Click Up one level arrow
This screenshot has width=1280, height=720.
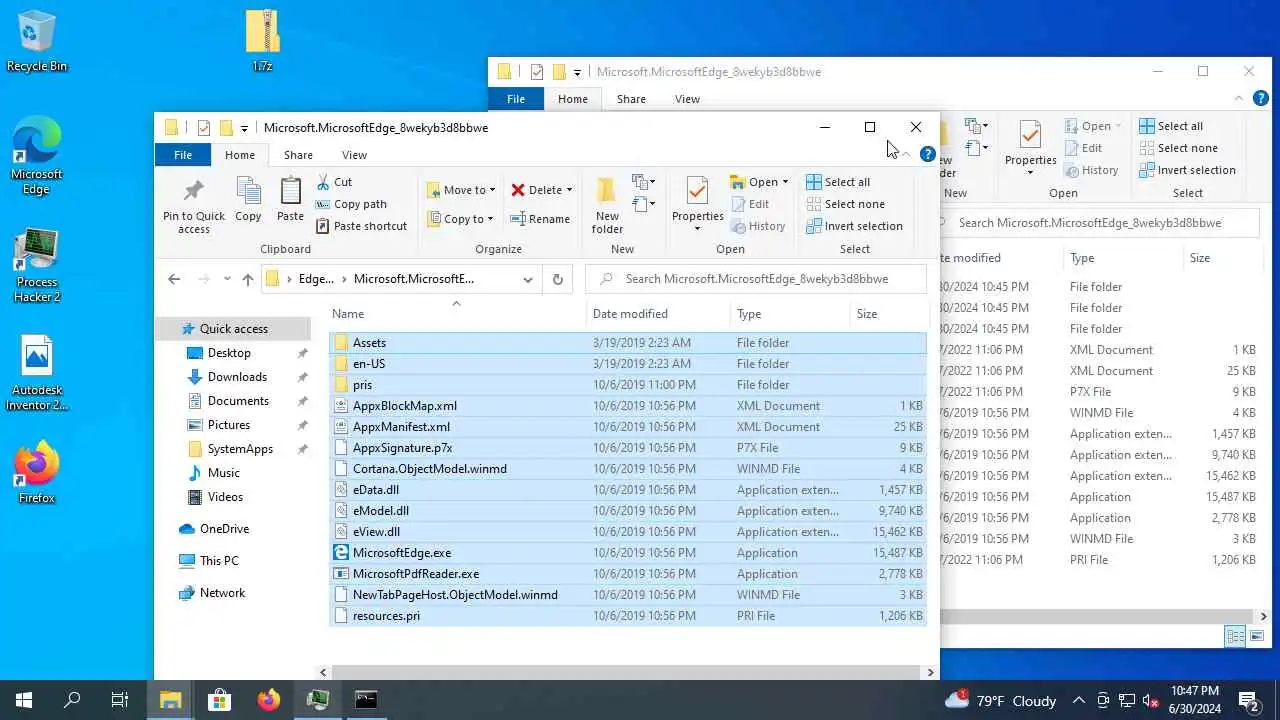tap(248, 279)
